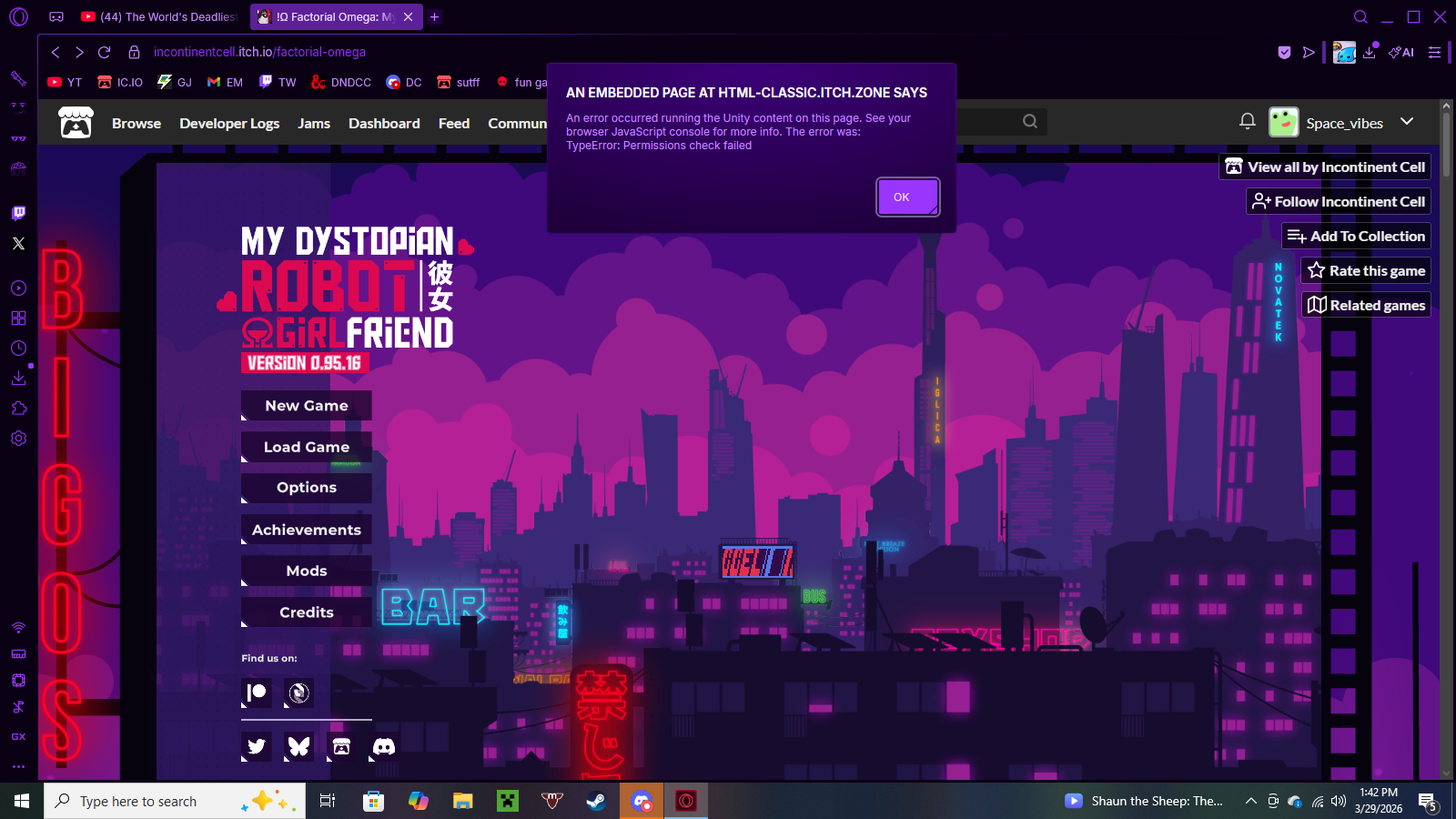This screenshot has width=1456, height=819.
Task: Open the sidebar history clock icon
Action: tap(18, 348)
